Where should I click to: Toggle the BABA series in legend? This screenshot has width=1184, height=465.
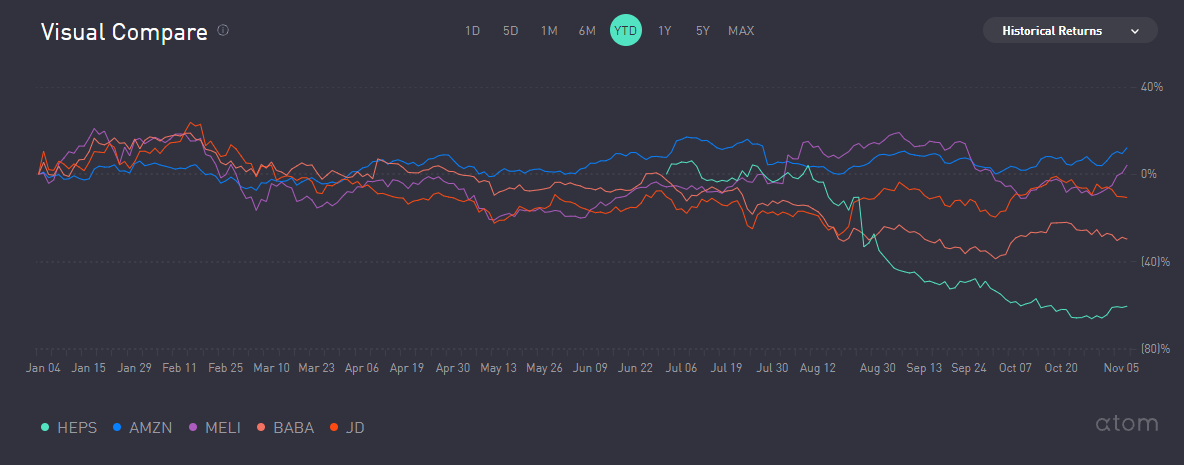[286, 427]
